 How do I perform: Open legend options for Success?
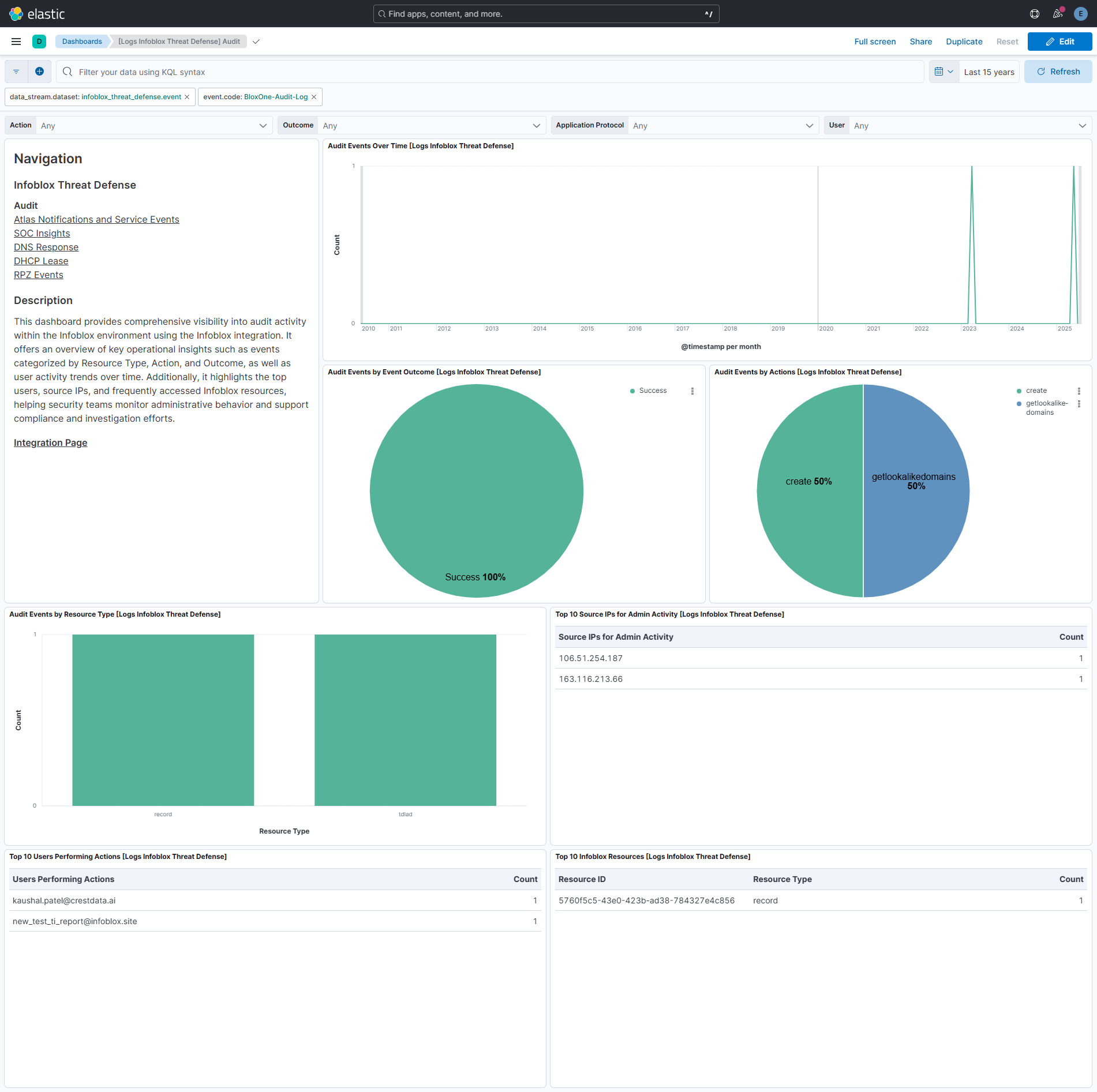[692, 391]
